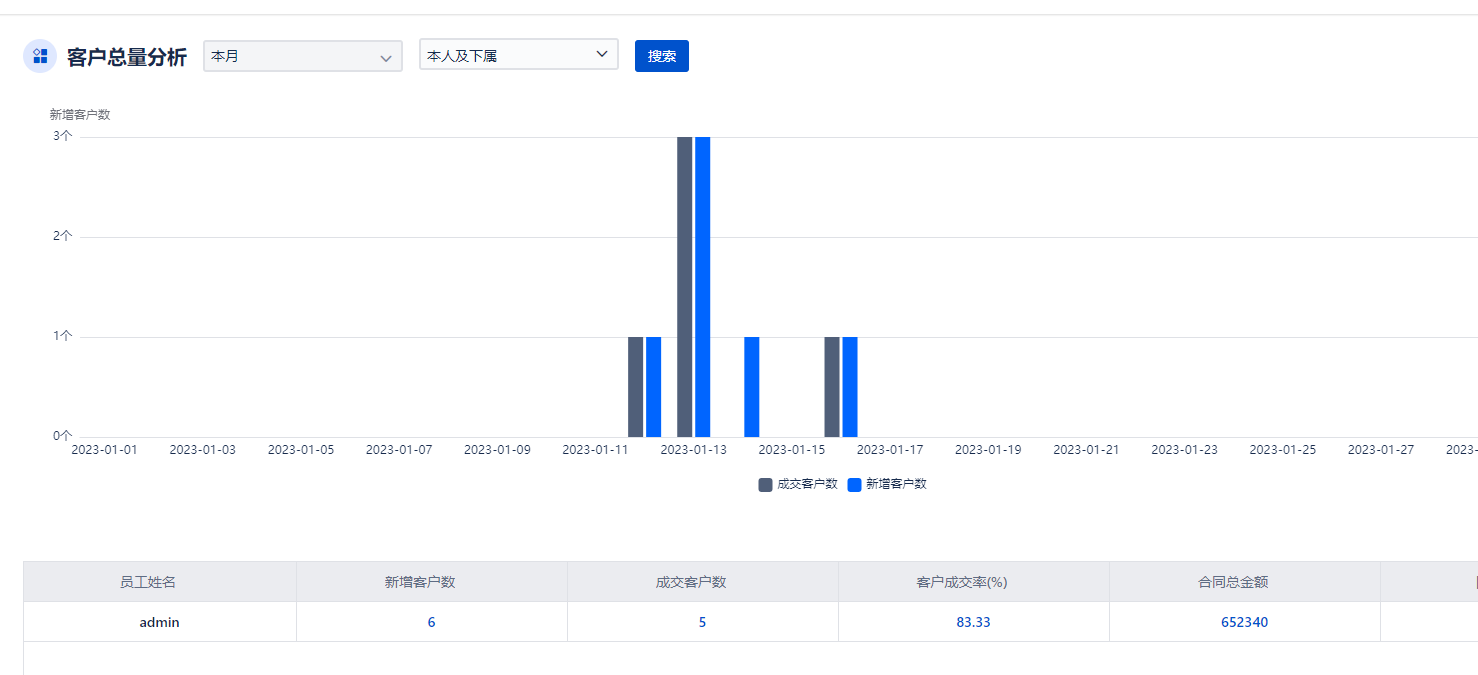Click the 合同总金额 column header
1478x675 pixels.
click(1233, 582)
